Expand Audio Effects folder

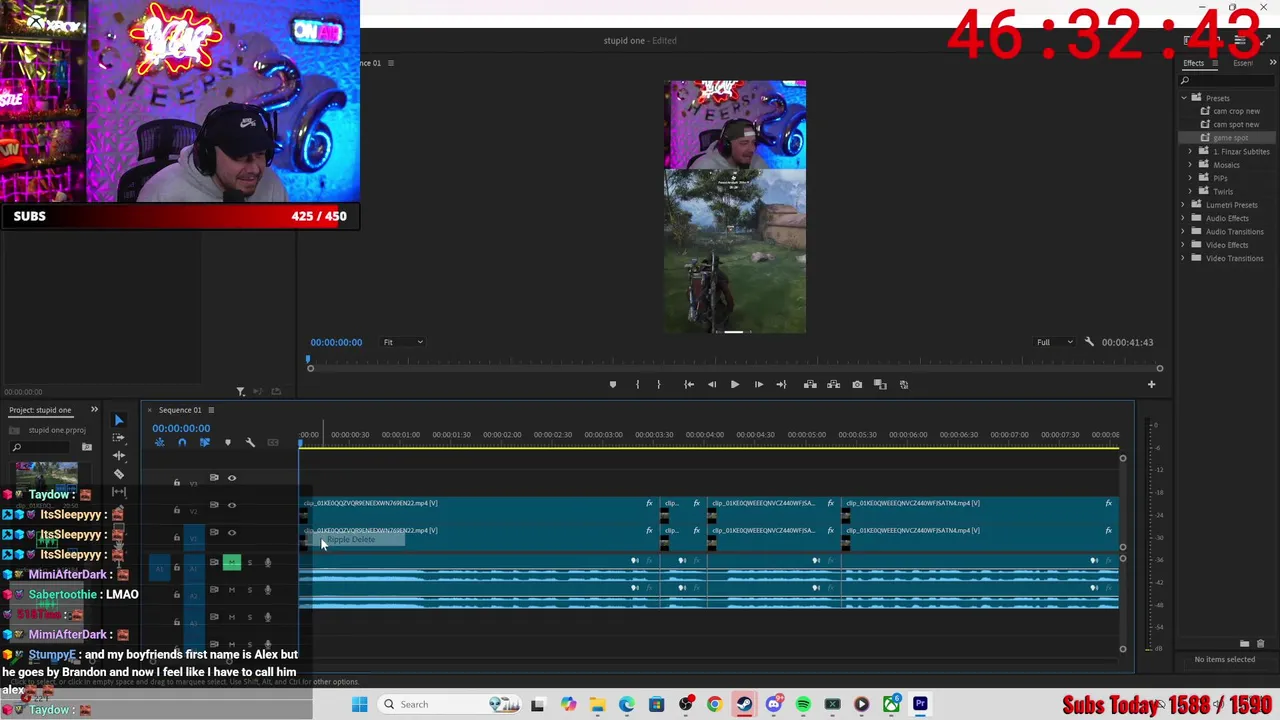pos(1183,218)
